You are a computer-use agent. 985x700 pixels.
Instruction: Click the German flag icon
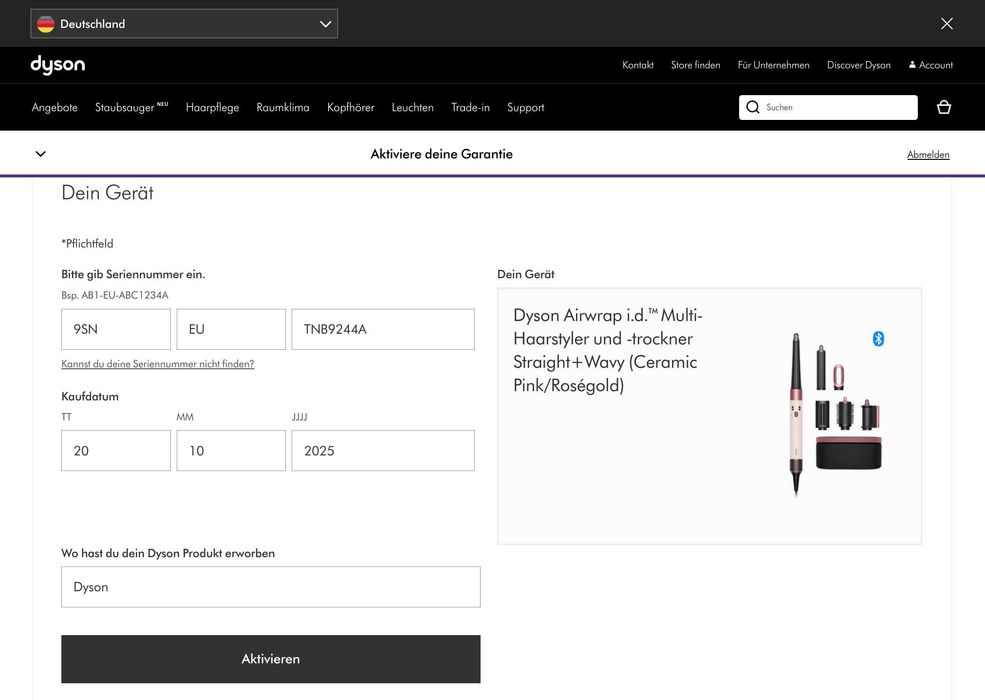(x=46, y=24)
